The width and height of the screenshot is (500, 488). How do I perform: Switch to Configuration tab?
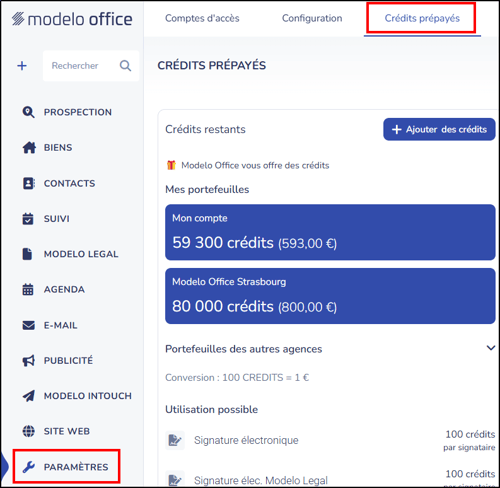click(312, 18)
